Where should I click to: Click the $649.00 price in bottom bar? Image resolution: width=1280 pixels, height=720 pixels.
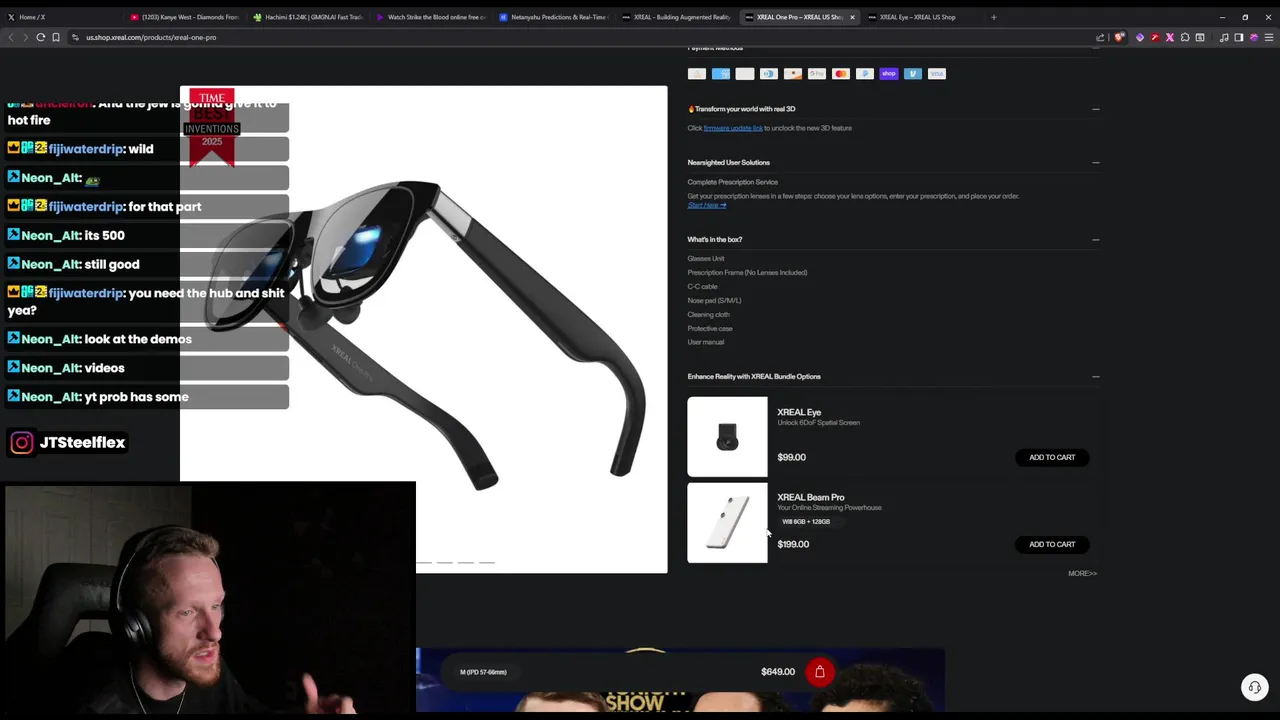(778, 672)
